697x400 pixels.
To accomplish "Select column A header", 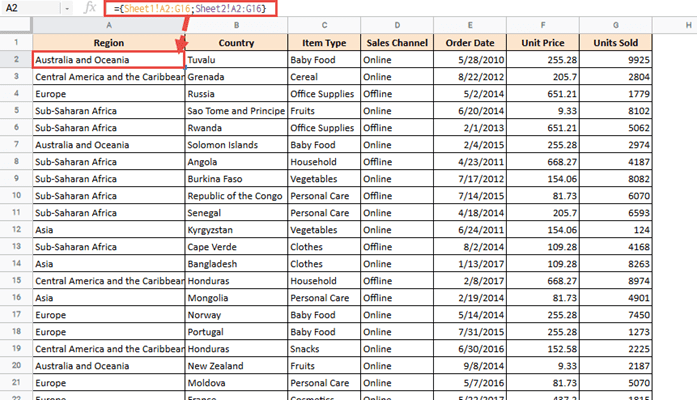I will pyautogui.click(x=108, y=25).
